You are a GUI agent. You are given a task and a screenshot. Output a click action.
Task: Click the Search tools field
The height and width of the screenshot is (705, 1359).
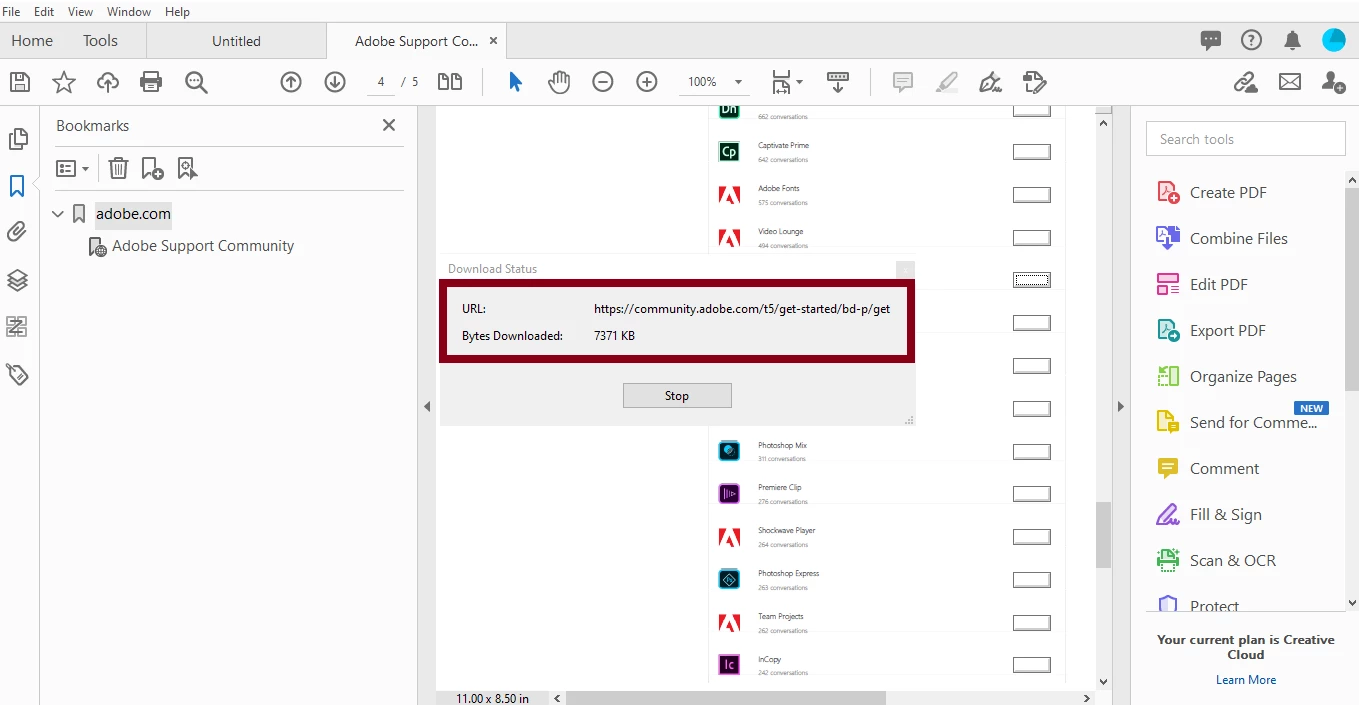point(1245,139)
